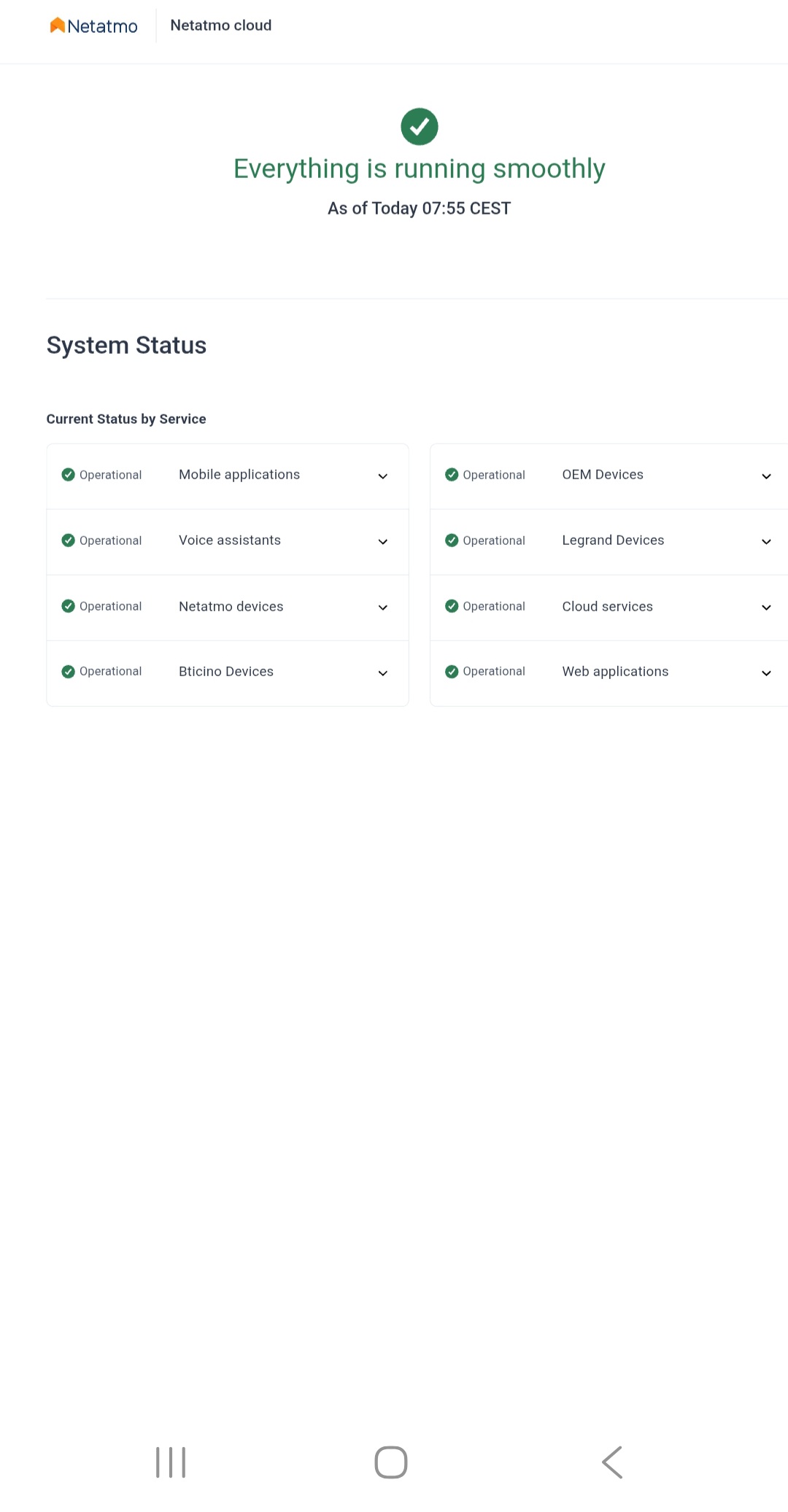Click Web applications operational check icon

point(452,672)
